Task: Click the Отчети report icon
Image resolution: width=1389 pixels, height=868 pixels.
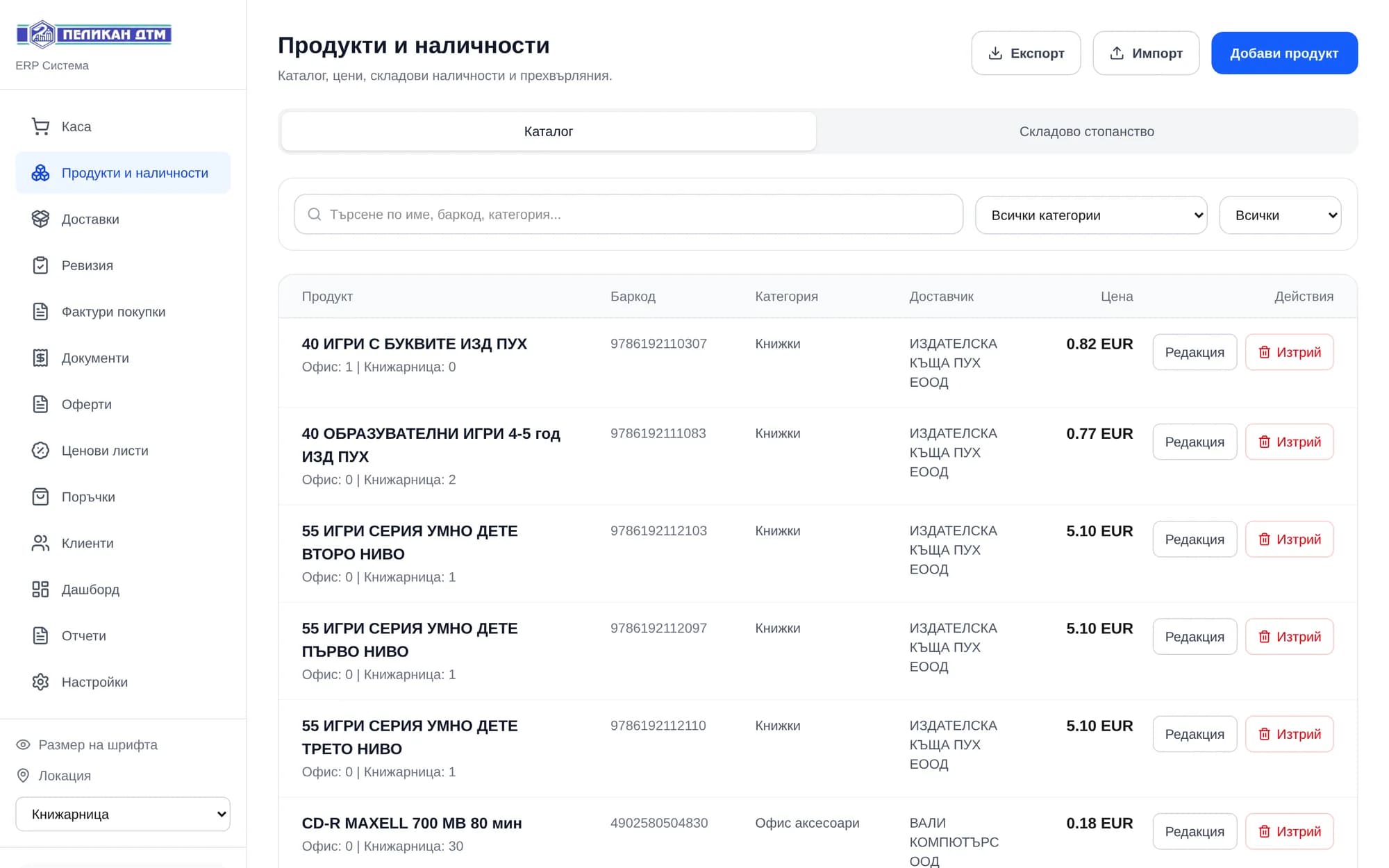Action: [40, 635]
